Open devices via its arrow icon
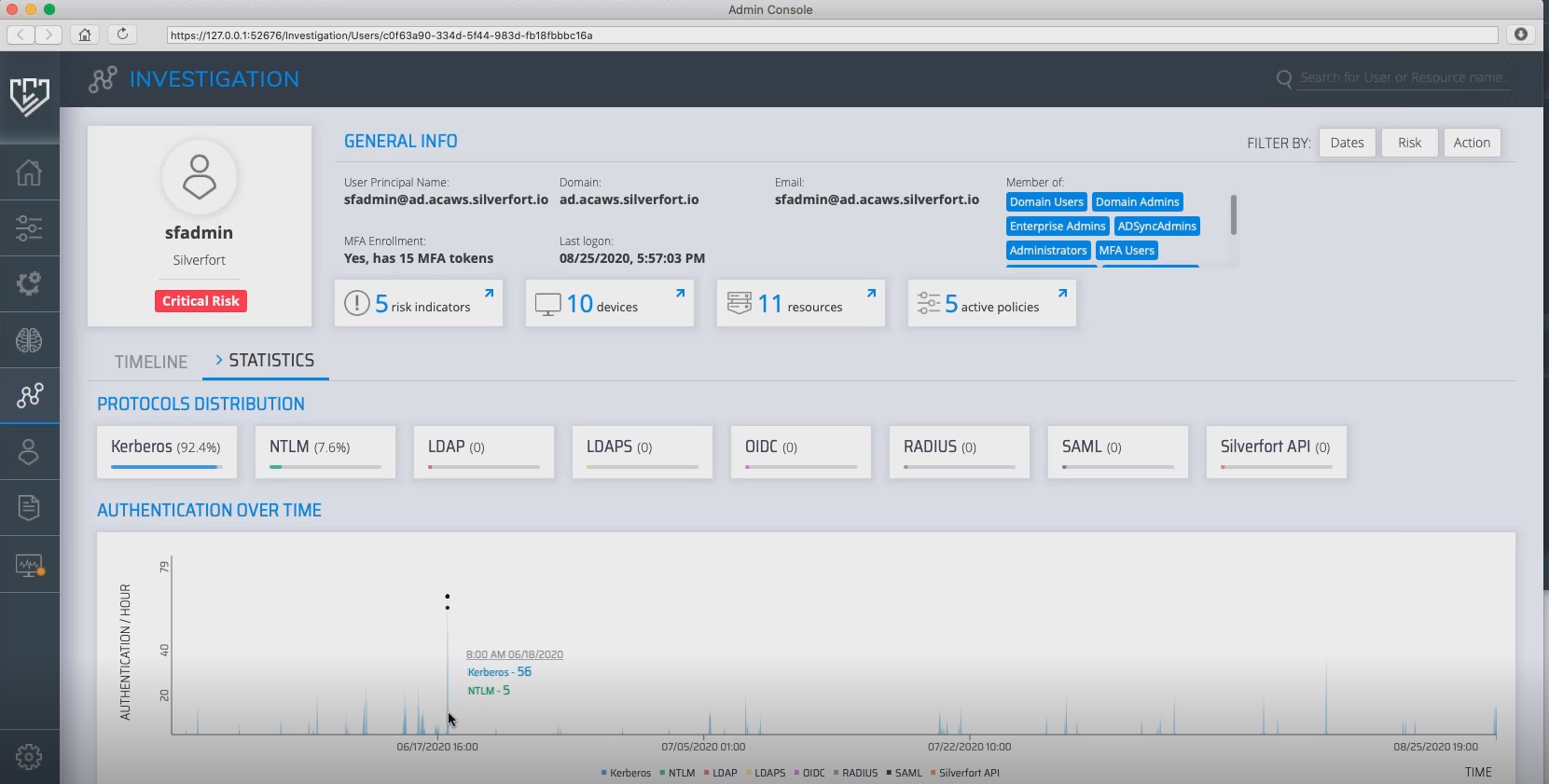 [680, 293]
